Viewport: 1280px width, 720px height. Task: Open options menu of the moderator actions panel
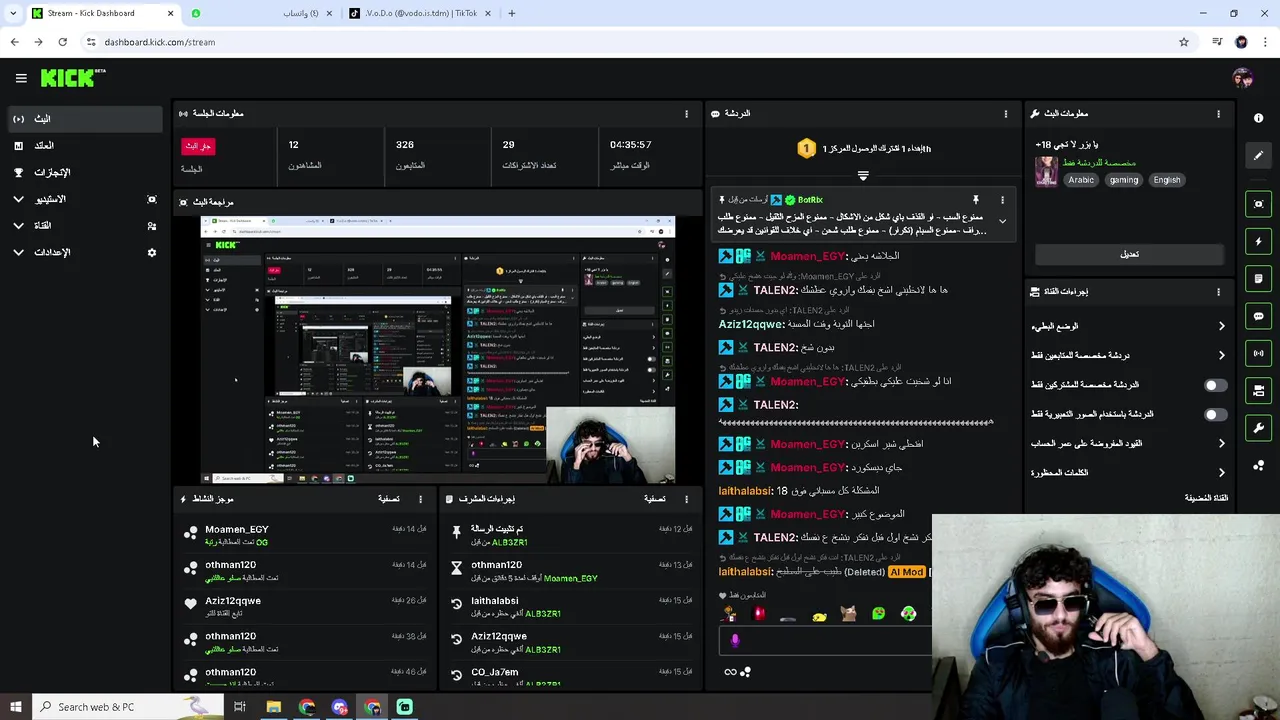pos(686,499)
